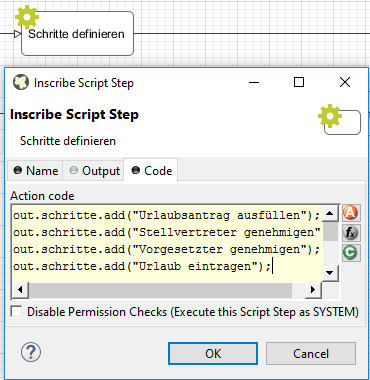Confirm with the OK button
370x380 pixels.
click(213, 353)
